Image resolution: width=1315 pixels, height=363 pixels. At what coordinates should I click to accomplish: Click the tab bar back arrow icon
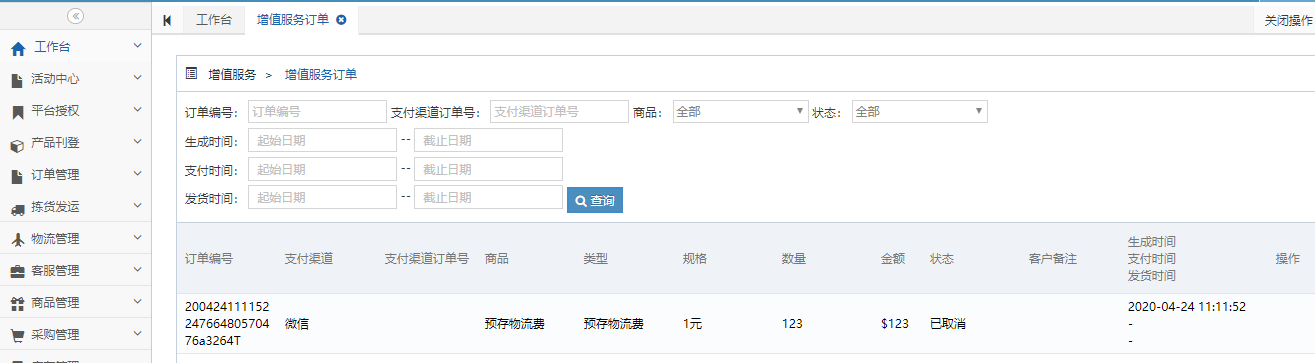click(167, 20)
